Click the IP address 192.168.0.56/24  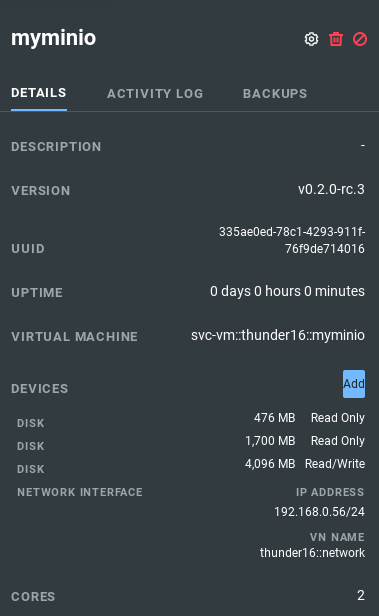coord(319,512)
